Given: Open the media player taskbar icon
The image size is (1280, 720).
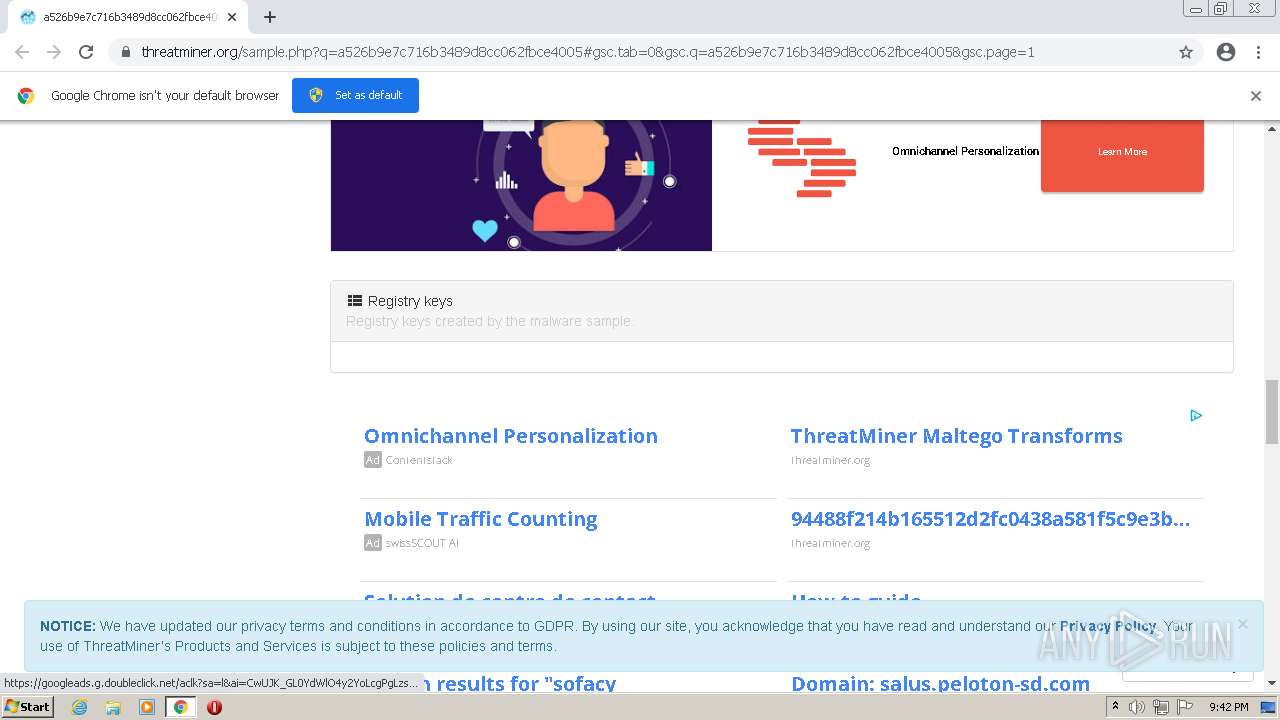Looking at the screenshot, I should pos(147,707).
